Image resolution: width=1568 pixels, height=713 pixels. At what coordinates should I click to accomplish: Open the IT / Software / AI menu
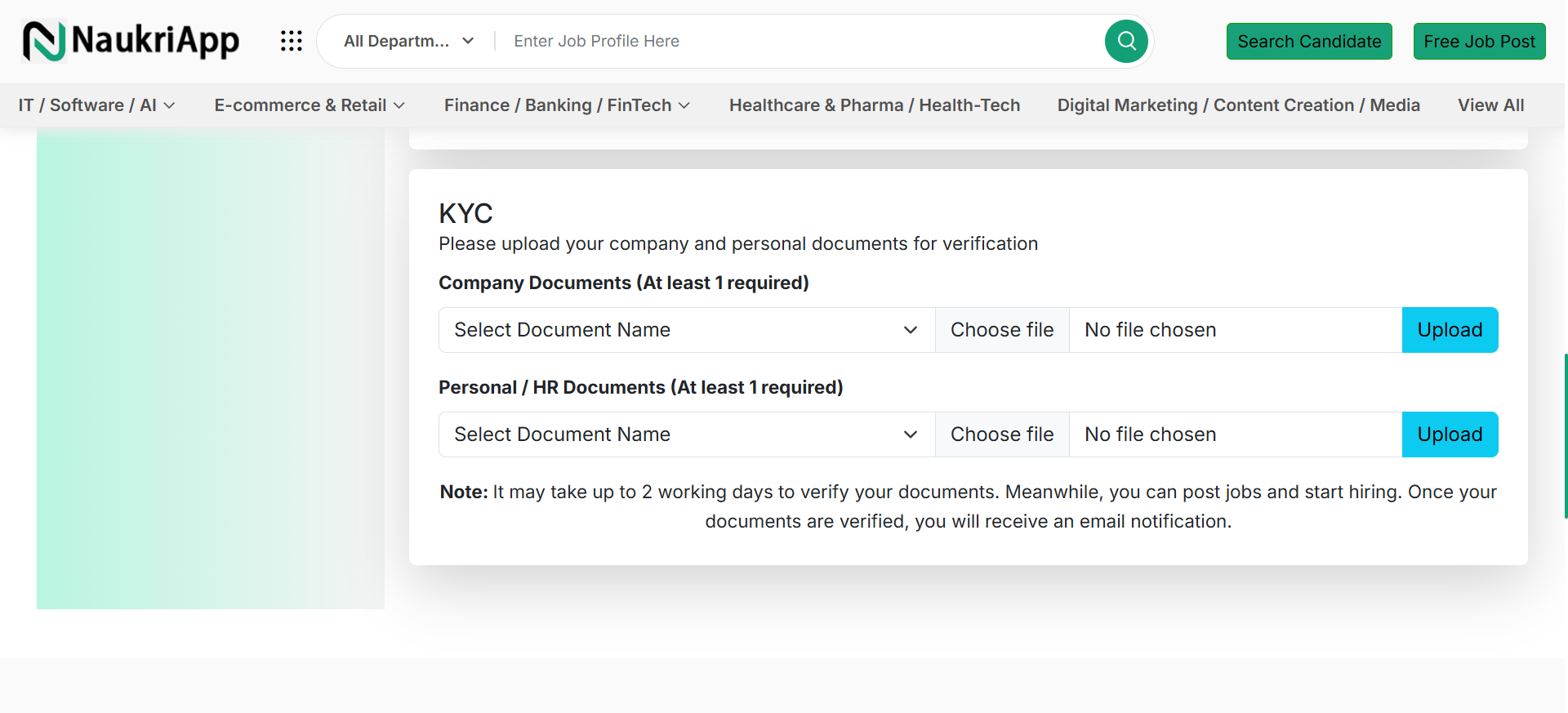pos(96,105)
